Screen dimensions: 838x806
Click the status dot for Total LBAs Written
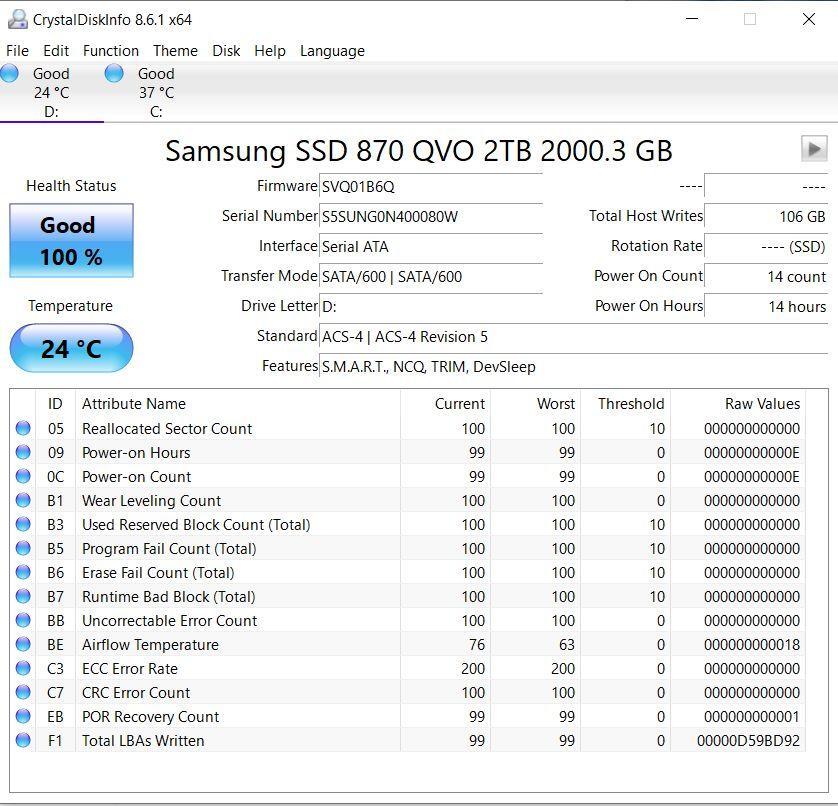click(x=23, y=740)
